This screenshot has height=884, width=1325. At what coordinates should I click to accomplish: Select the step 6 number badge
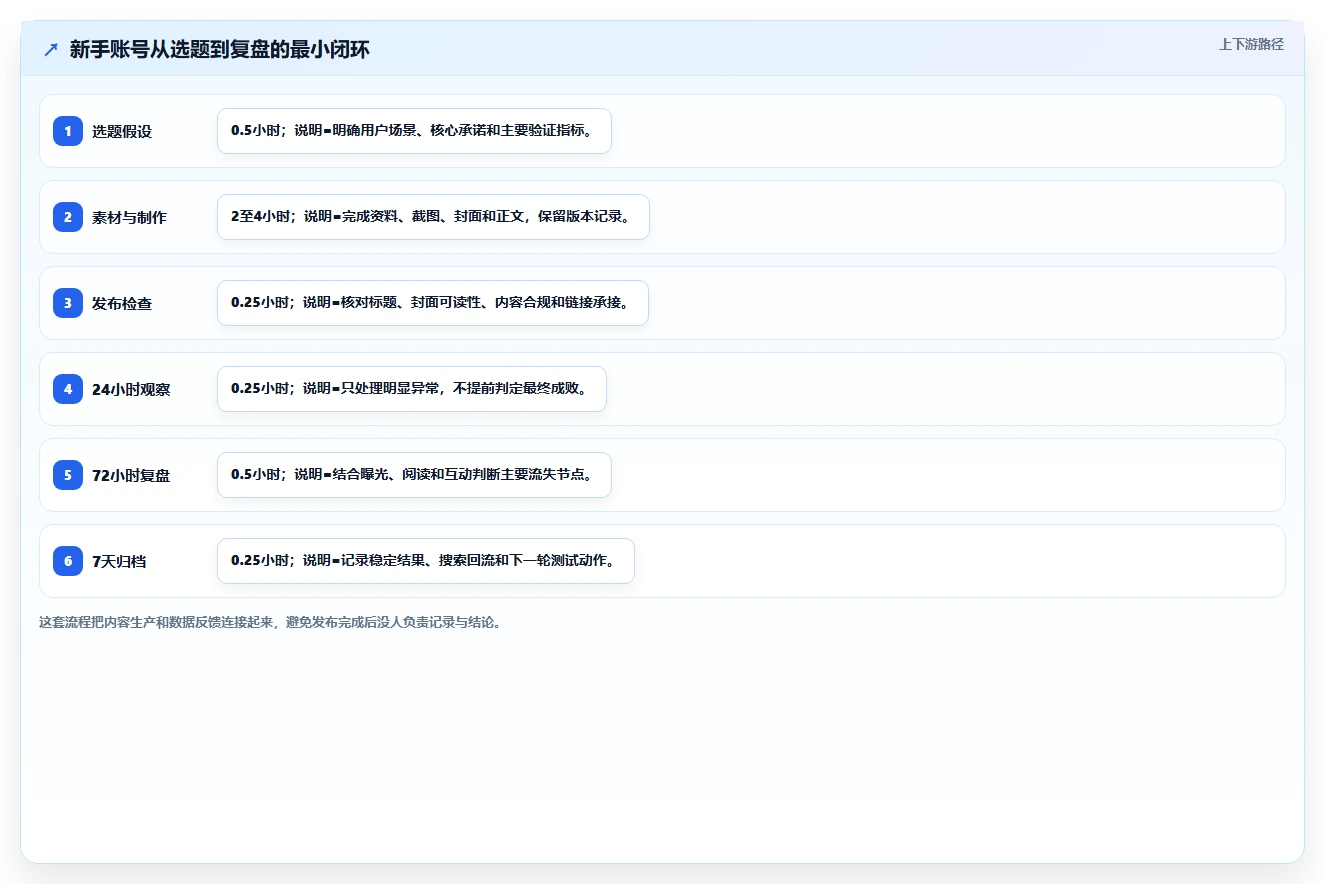pos(68,561)
